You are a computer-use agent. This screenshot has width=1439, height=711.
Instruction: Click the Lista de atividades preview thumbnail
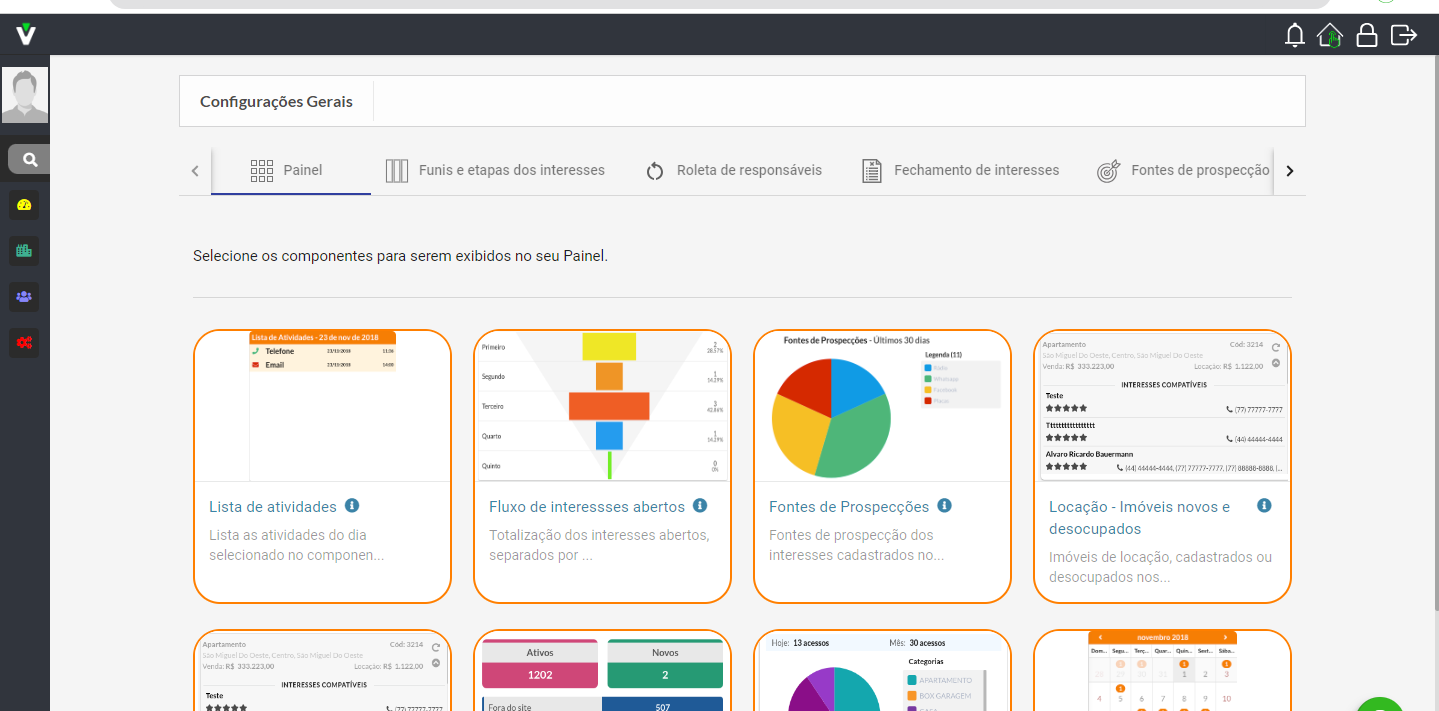click(322, 406)
